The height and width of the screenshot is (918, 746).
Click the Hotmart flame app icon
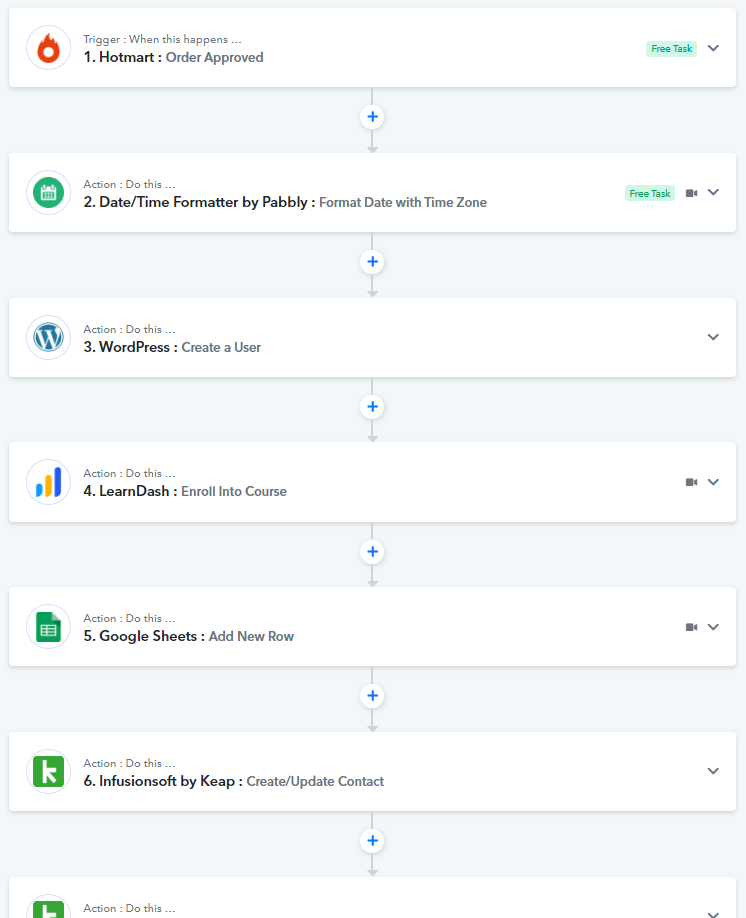(x=49, y=48)
